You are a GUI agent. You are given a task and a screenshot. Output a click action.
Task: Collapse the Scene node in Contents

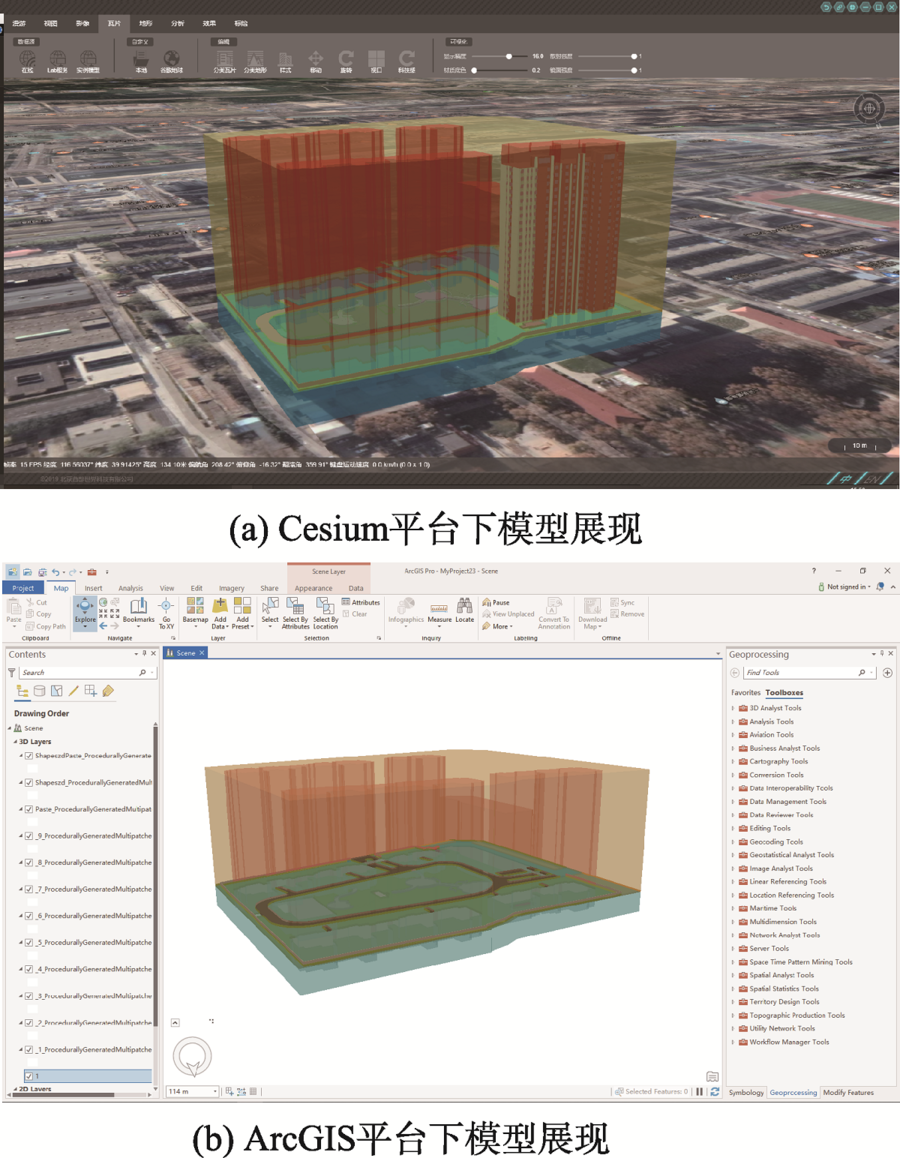pyautogui.click(x=10, y=728)
